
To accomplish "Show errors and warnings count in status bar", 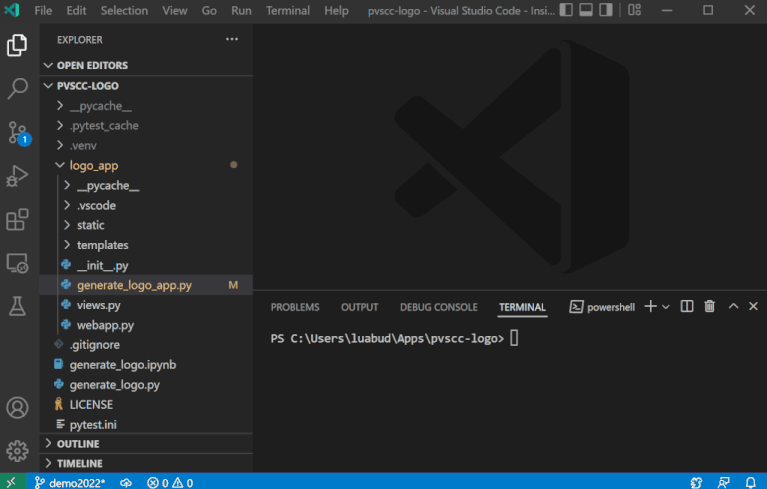I will pyautogui.click(x=170, y=483).
